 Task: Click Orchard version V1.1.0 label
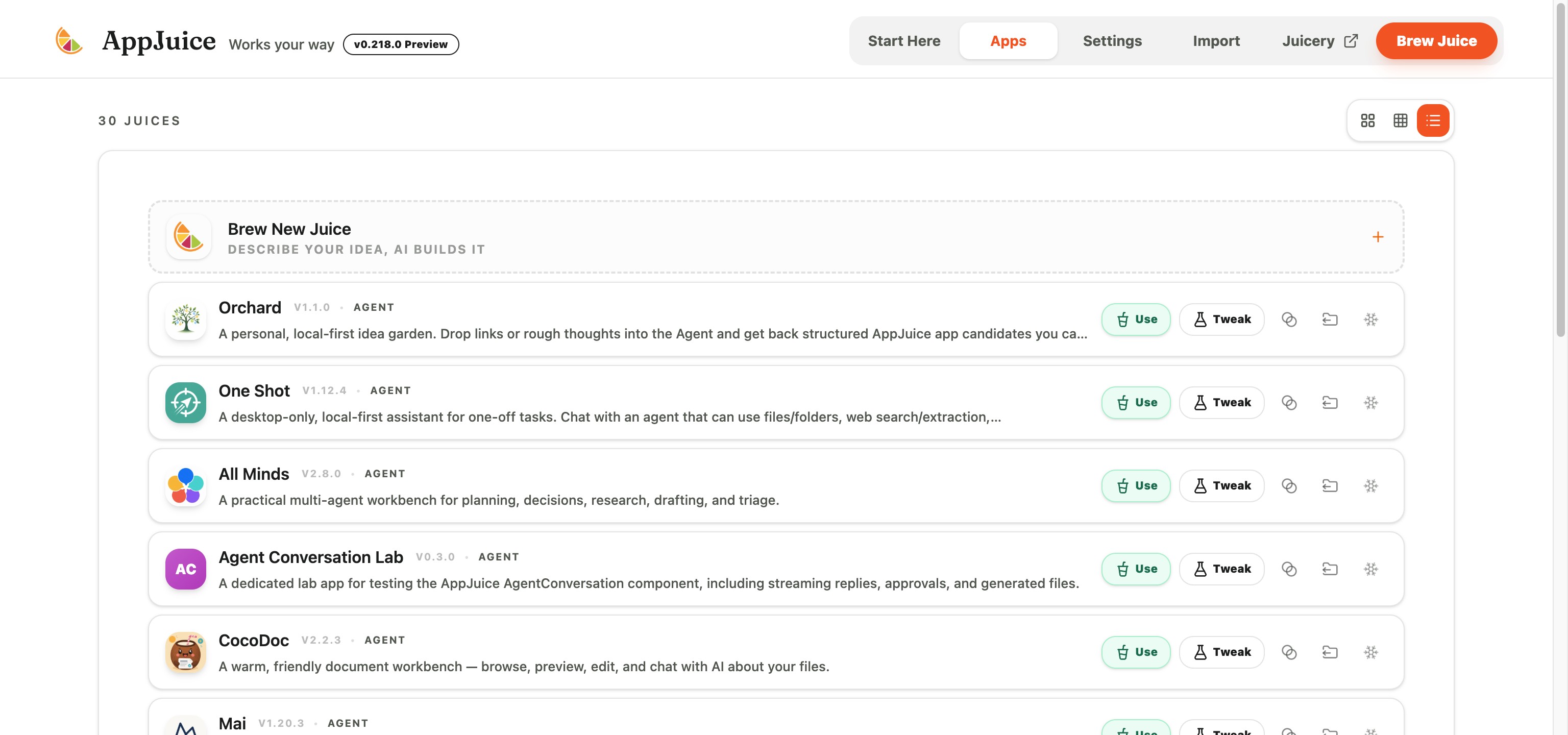[312, 307]
